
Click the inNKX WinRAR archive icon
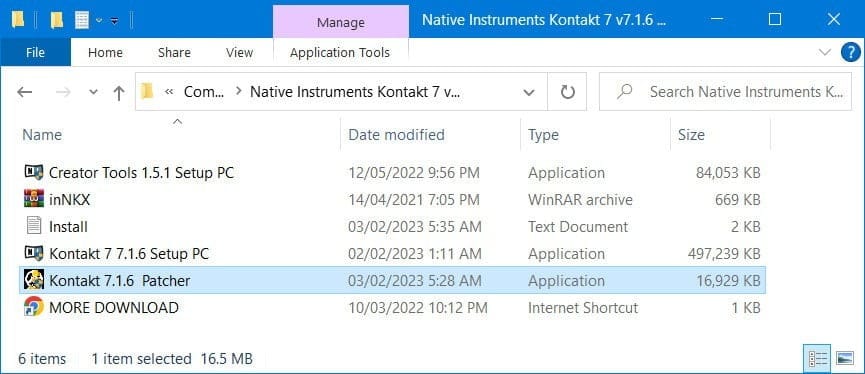[x=34, y=199]
